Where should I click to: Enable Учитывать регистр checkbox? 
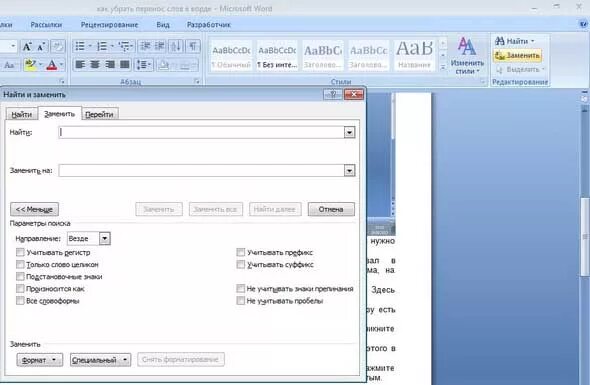pyautogui.click(x=20, y=252)
